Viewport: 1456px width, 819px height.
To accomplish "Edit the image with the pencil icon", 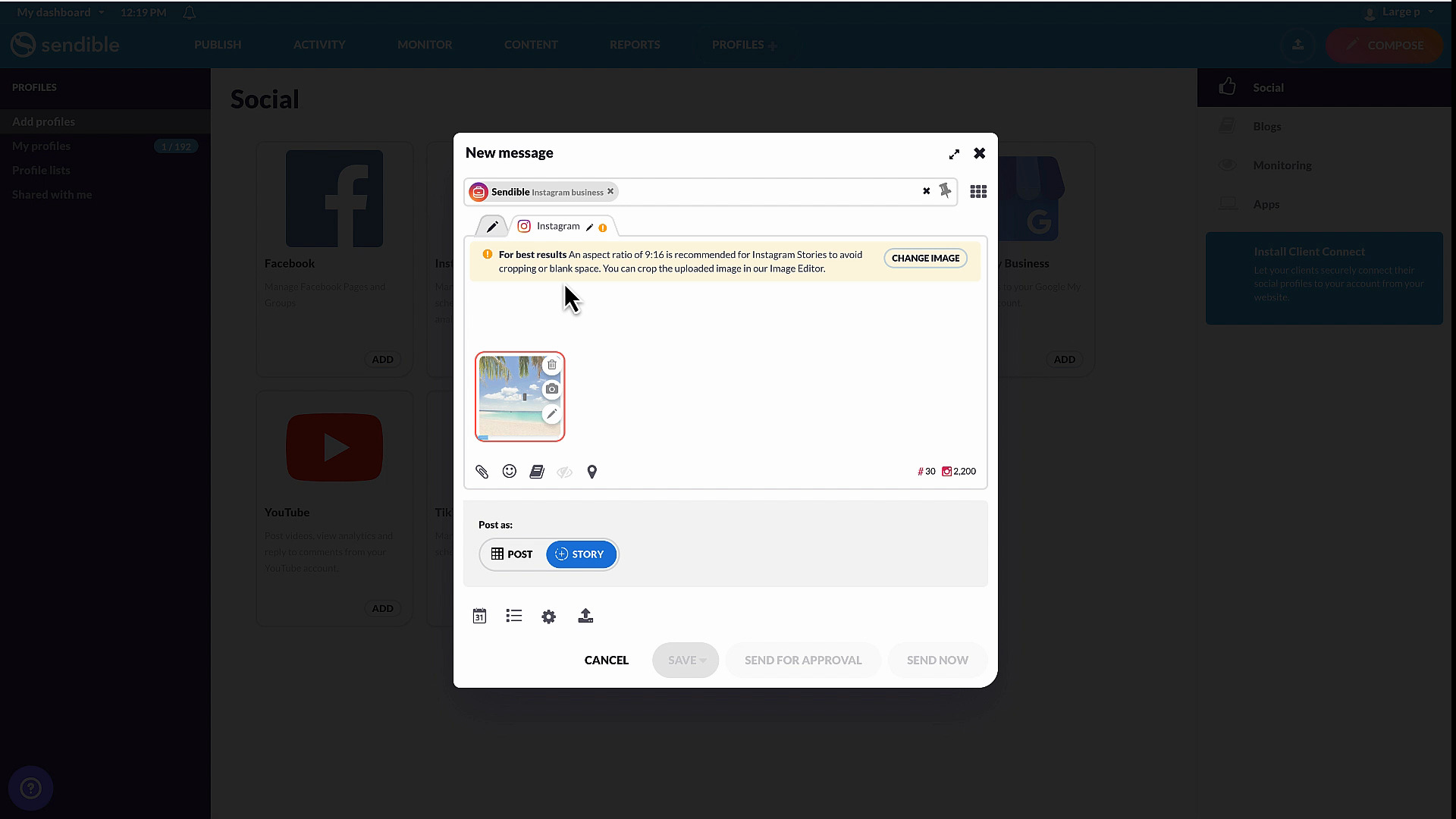I will pyautogui.click(x=552, y=414).
